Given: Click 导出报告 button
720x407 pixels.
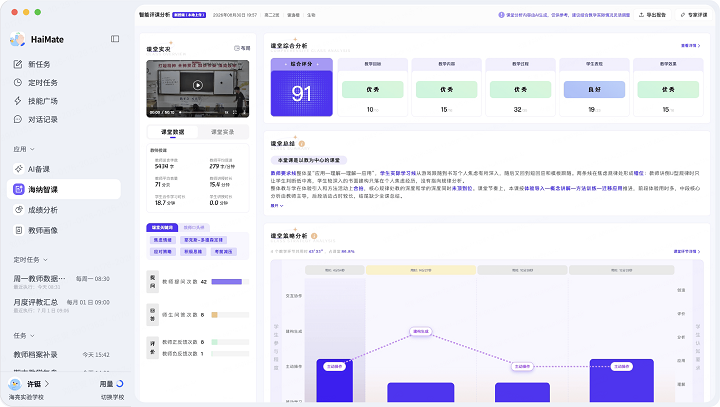Looking at the screenshot, I should [652, 15].
